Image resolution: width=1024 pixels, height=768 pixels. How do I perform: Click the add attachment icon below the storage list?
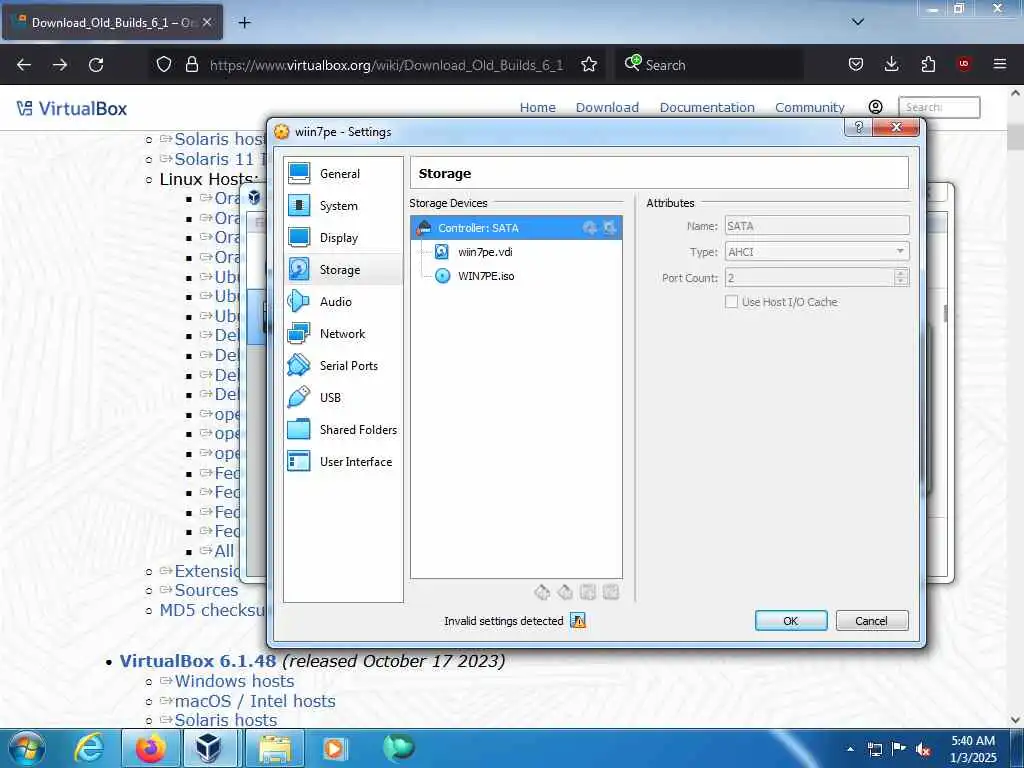[x=588, y=592]
